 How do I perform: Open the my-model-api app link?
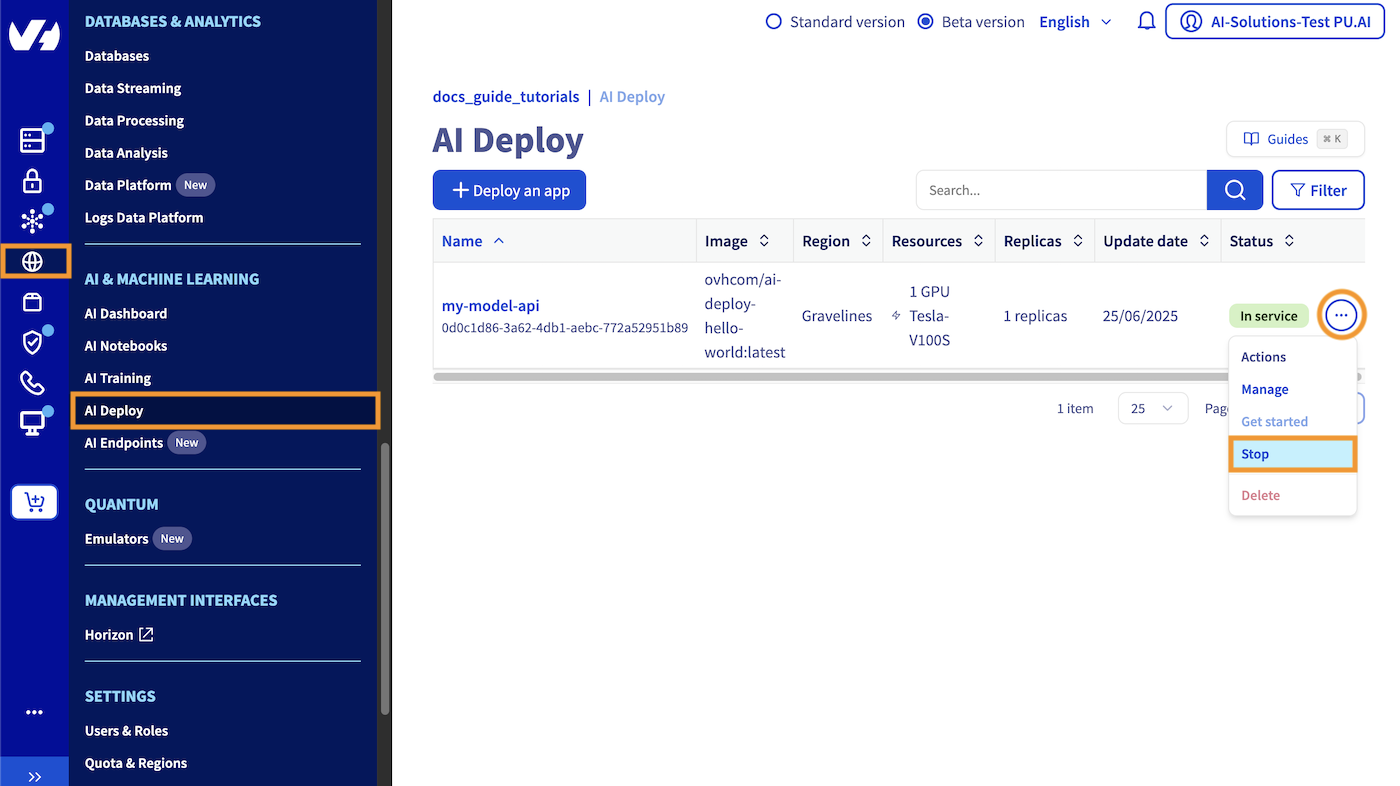[490, 306]
